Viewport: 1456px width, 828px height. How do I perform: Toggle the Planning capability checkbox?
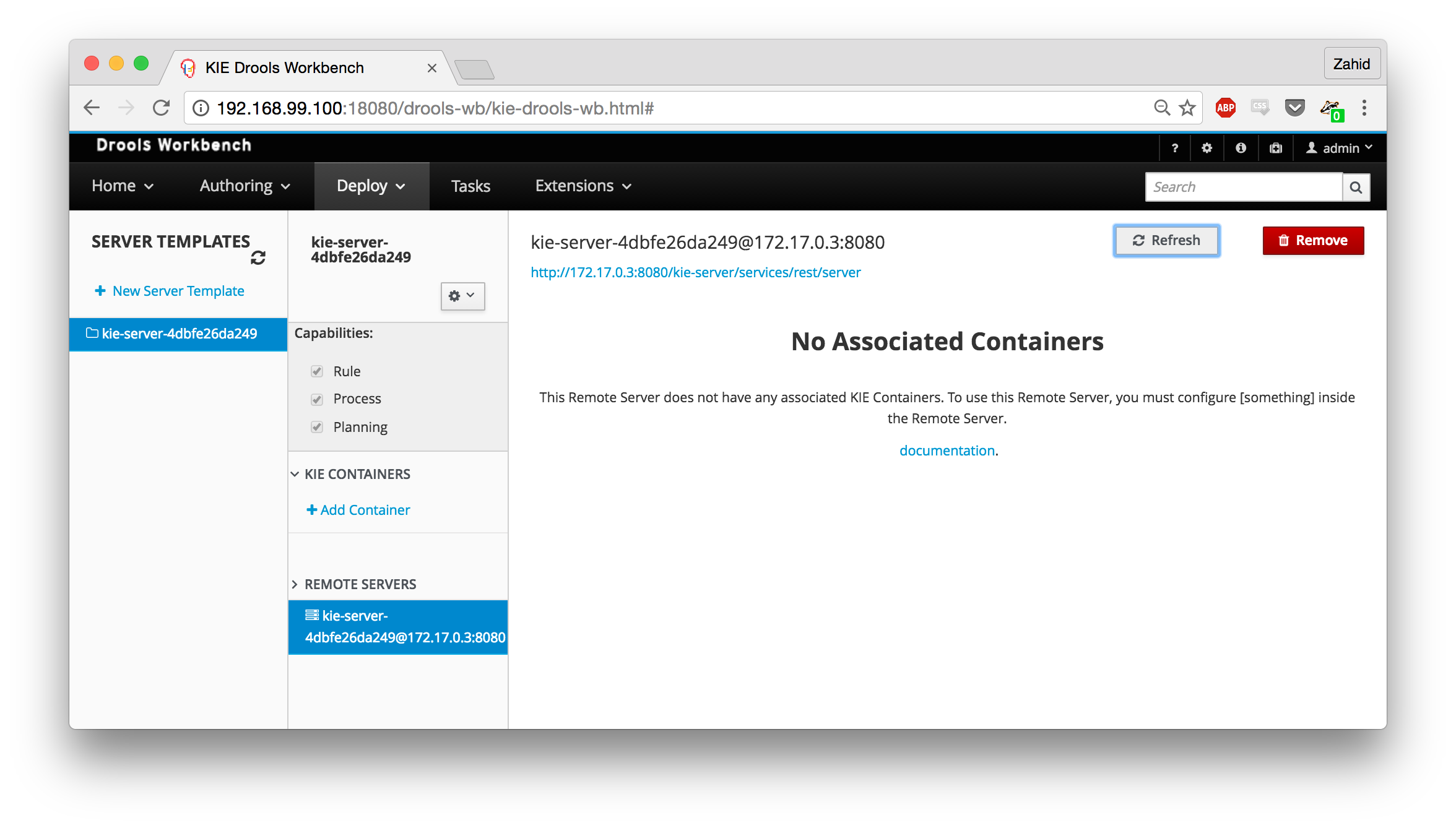[317, 427]
